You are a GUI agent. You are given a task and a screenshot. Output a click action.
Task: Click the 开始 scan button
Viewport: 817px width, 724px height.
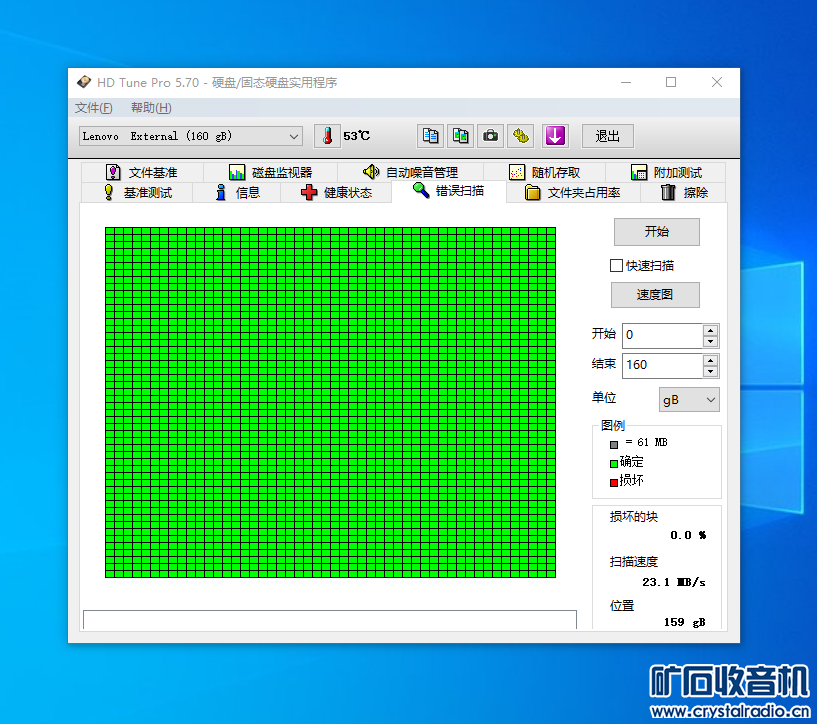pyautogui.click(x=657, y=232)
